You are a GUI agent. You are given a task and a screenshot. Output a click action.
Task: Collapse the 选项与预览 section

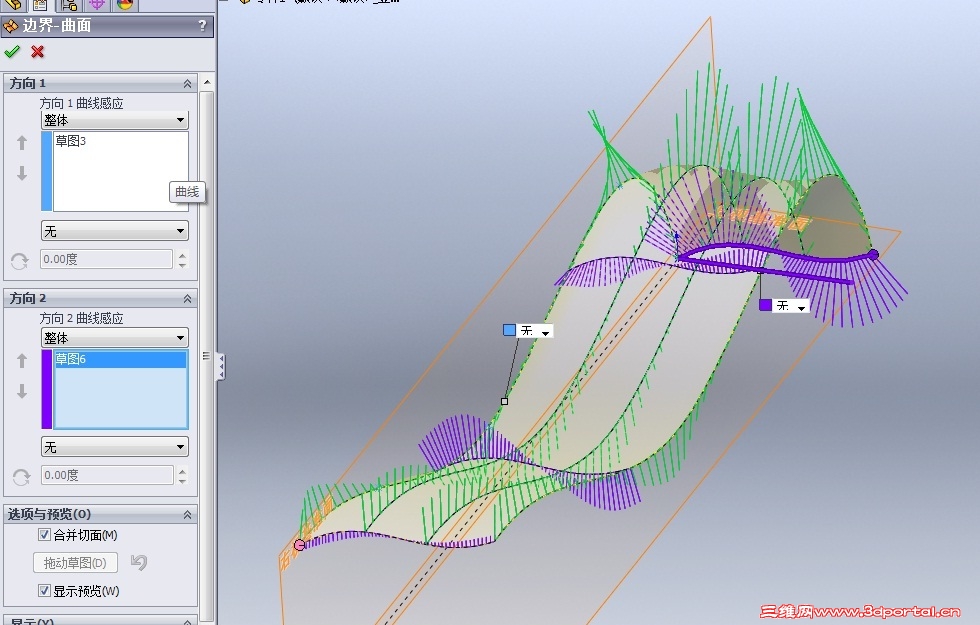[187, 514]
